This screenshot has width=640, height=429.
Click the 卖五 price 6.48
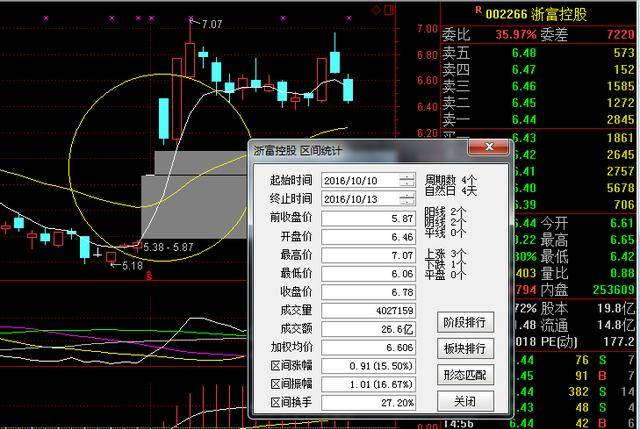(x=524, y=53)
